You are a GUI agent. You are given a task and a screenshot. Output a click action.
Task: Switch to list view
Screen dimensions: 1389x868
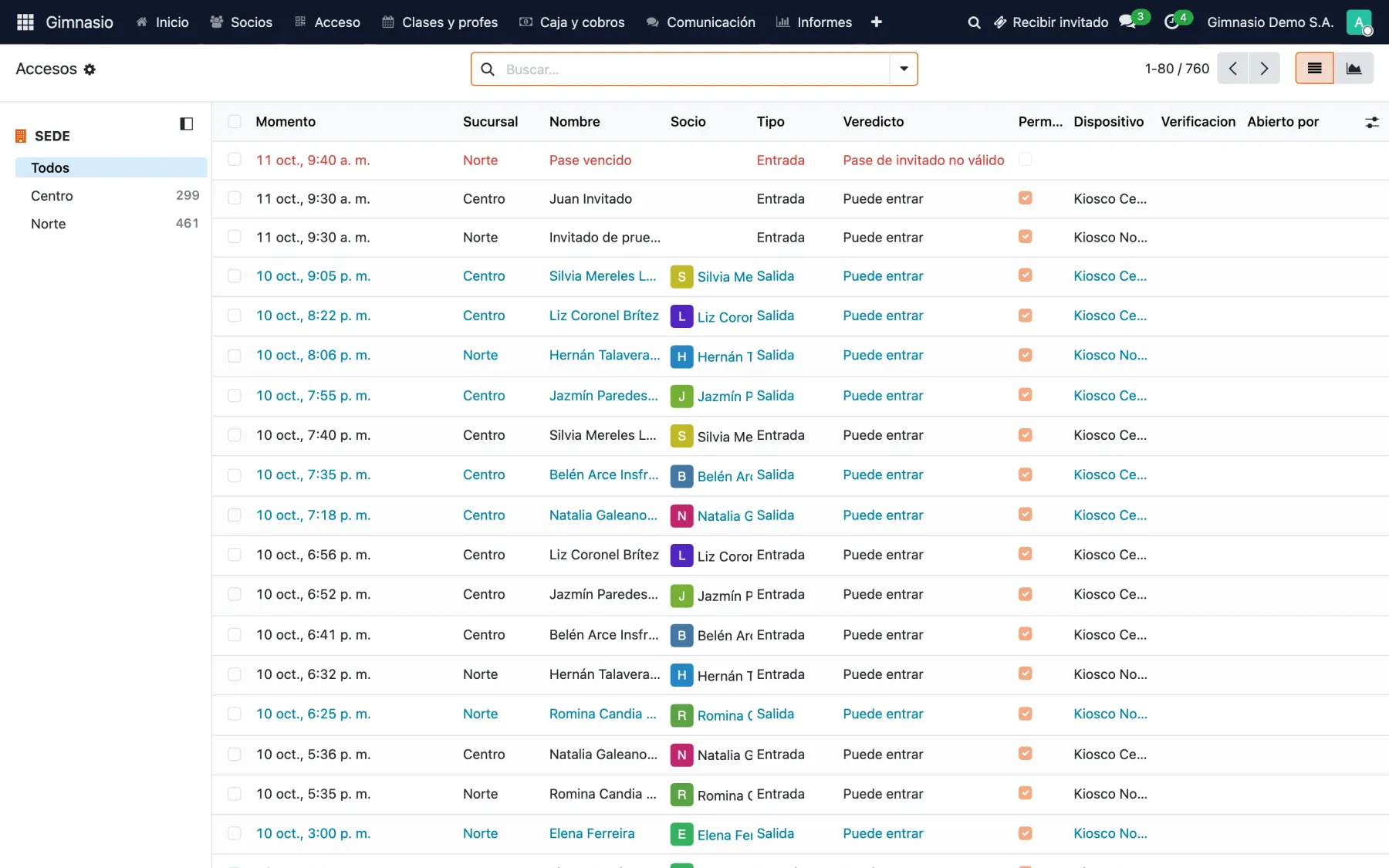pyautogui.click(x=1314, y=69)
